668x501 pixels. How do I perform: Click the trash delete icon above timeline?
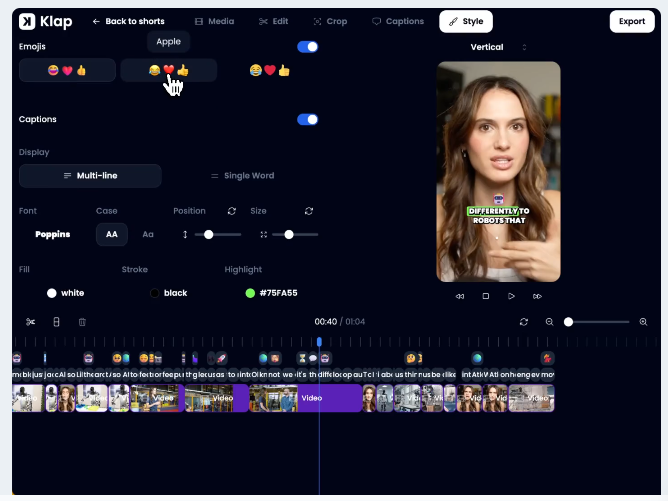[82, 322]
